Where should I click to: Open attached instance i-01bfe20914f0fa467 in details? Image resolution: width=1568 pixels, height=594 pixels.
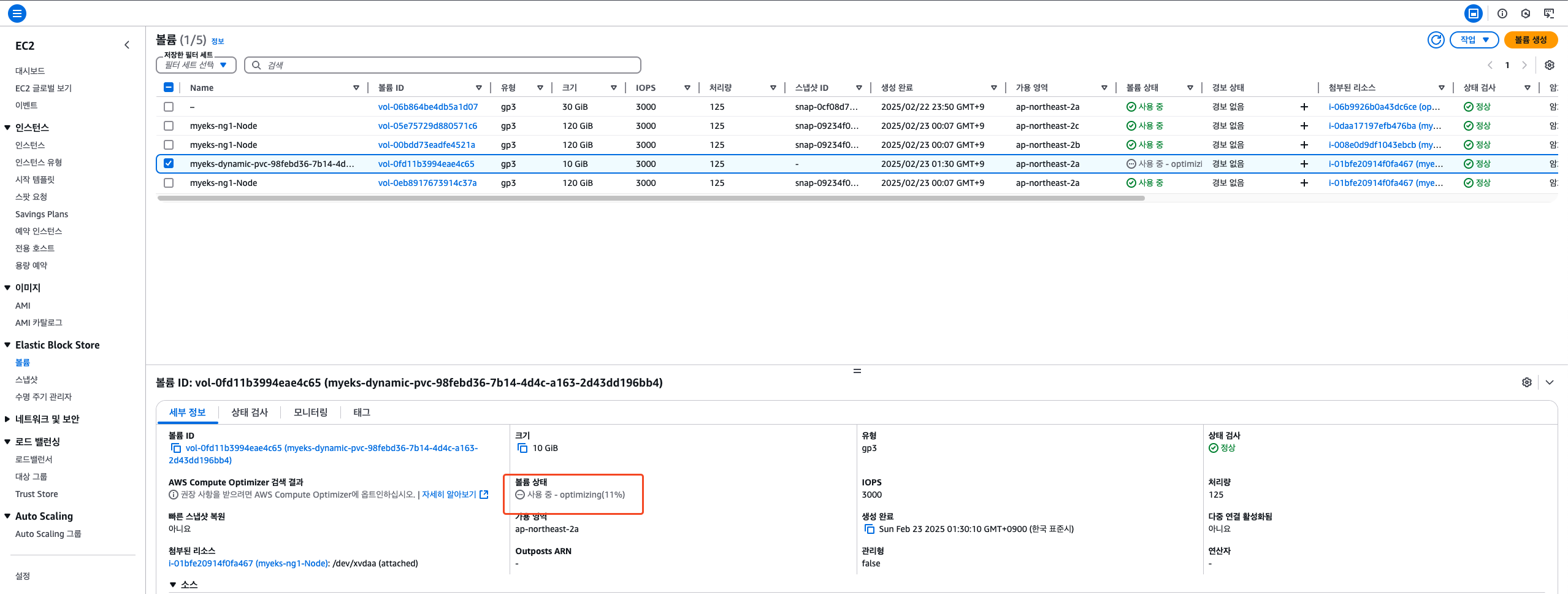[248, 563]
